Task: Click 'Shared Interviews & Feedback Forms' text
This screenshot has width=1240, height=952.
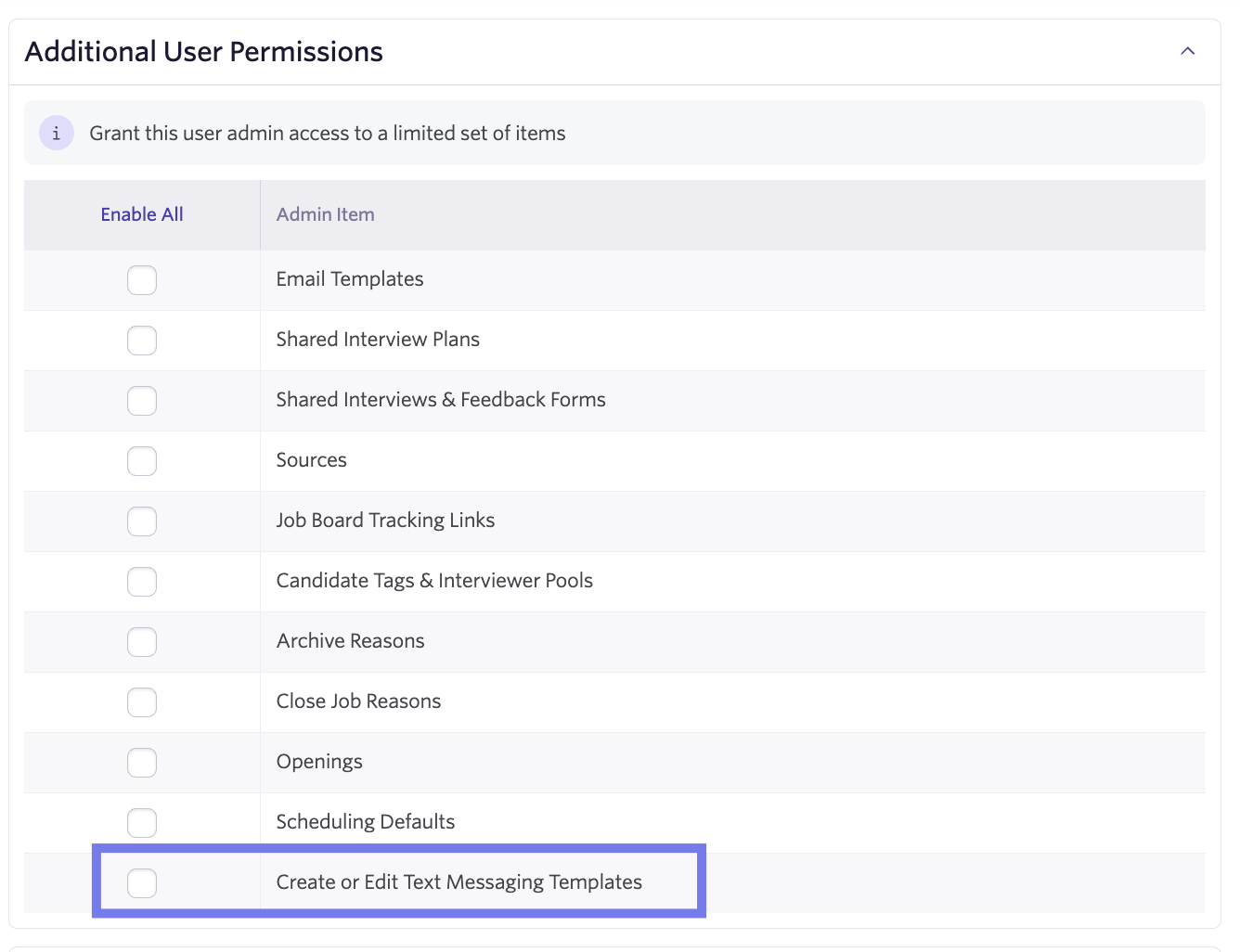Action: [x=441, y=400]
